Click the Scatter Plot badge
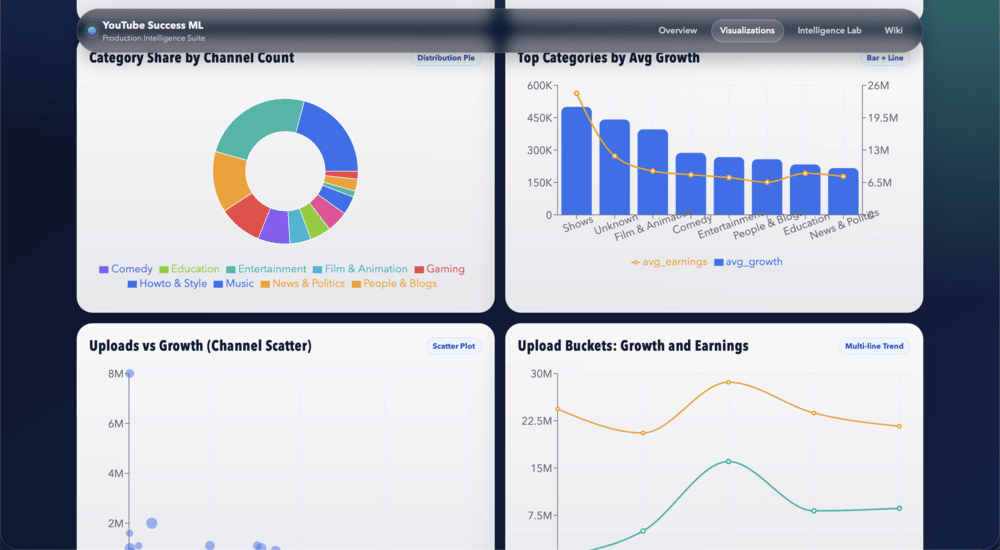The image size is (1000, 550). (x=454, y=347)
